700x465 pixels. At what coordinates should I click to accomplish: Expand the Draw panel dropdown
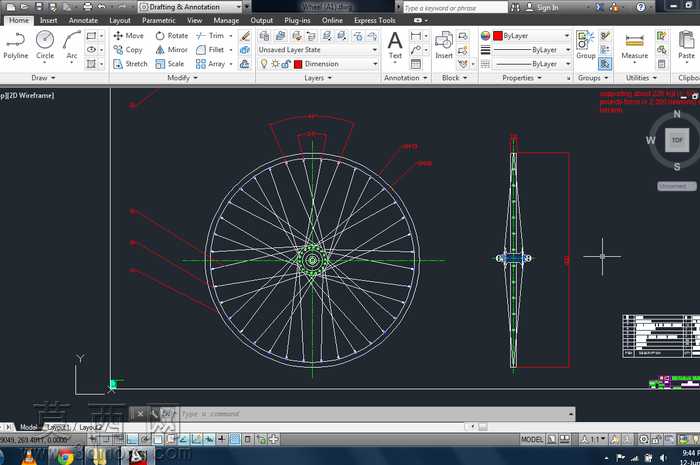pos(43,78)
